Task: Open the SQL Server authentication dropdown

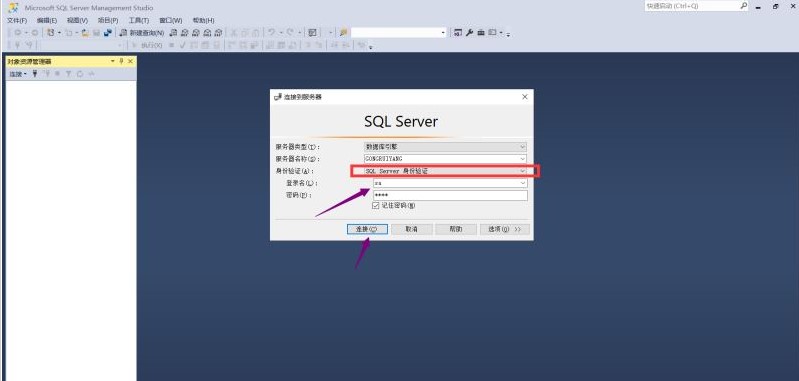Action: (x=522, y=171)
